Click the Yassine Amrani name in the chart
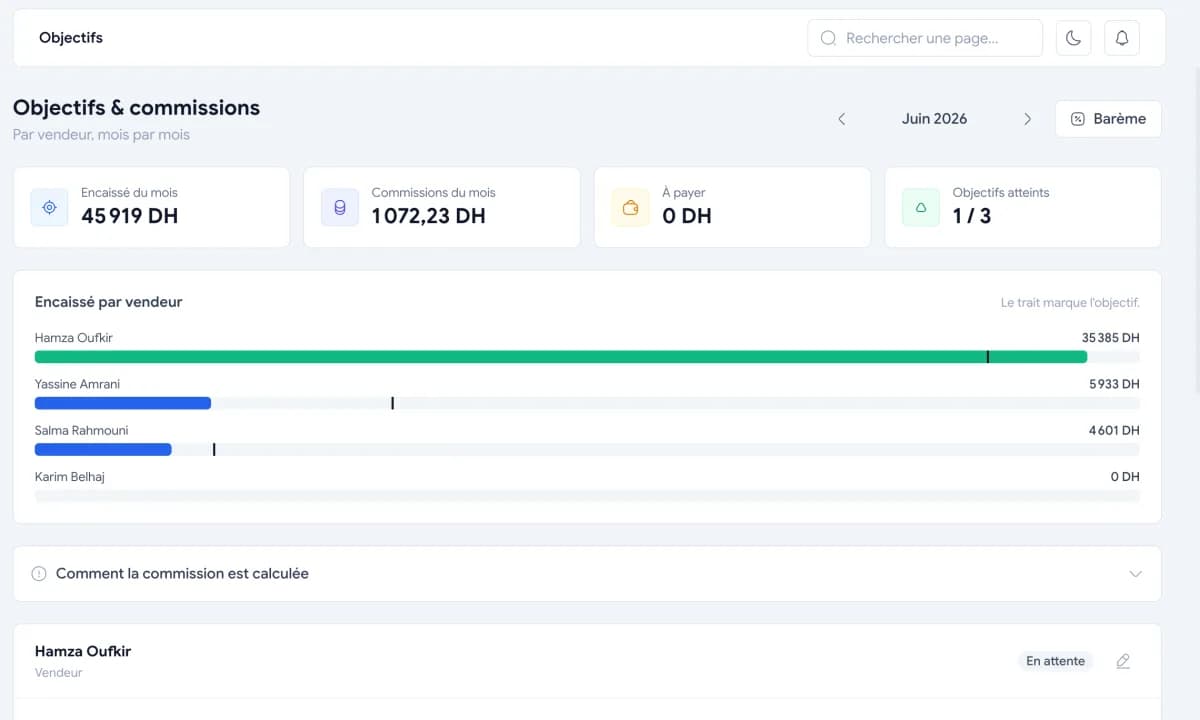Image resolution: width=1200 pixels, height=720 pixels. 77,384
